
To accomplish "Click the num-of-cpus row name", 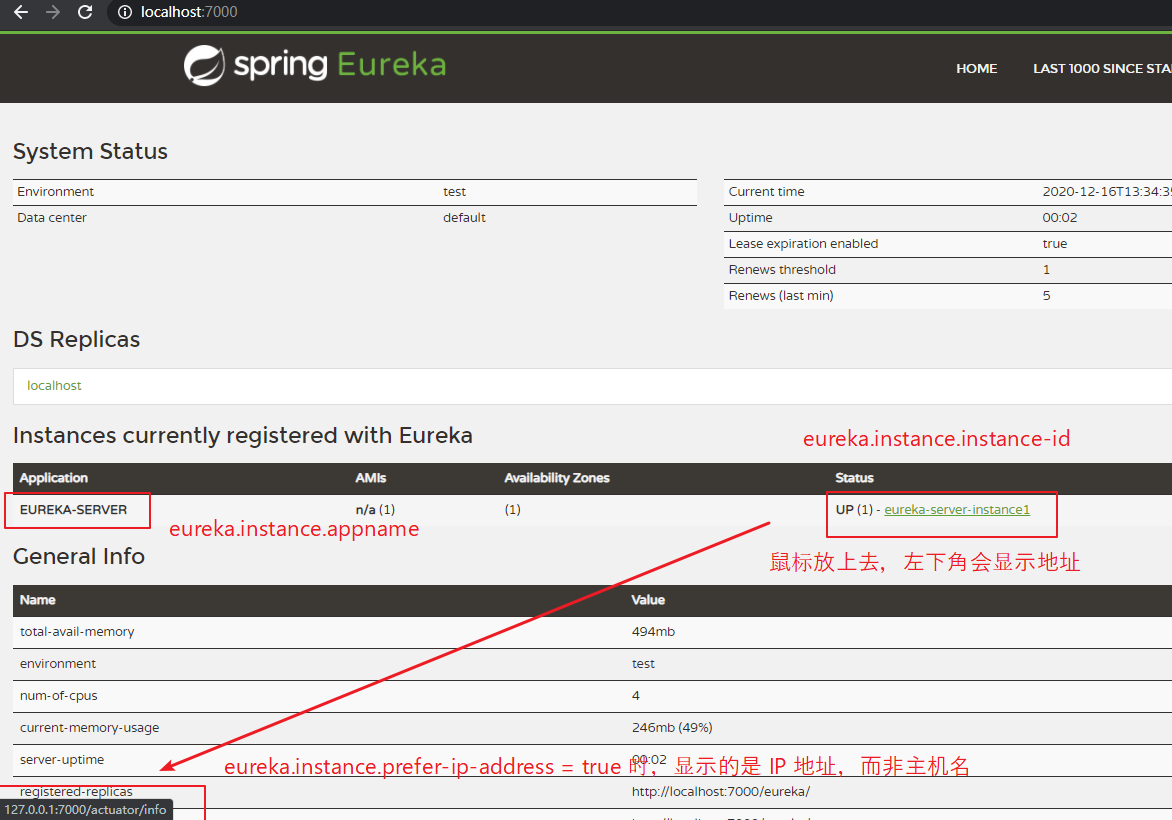I will pyautogui.click(x=58, y=696).
